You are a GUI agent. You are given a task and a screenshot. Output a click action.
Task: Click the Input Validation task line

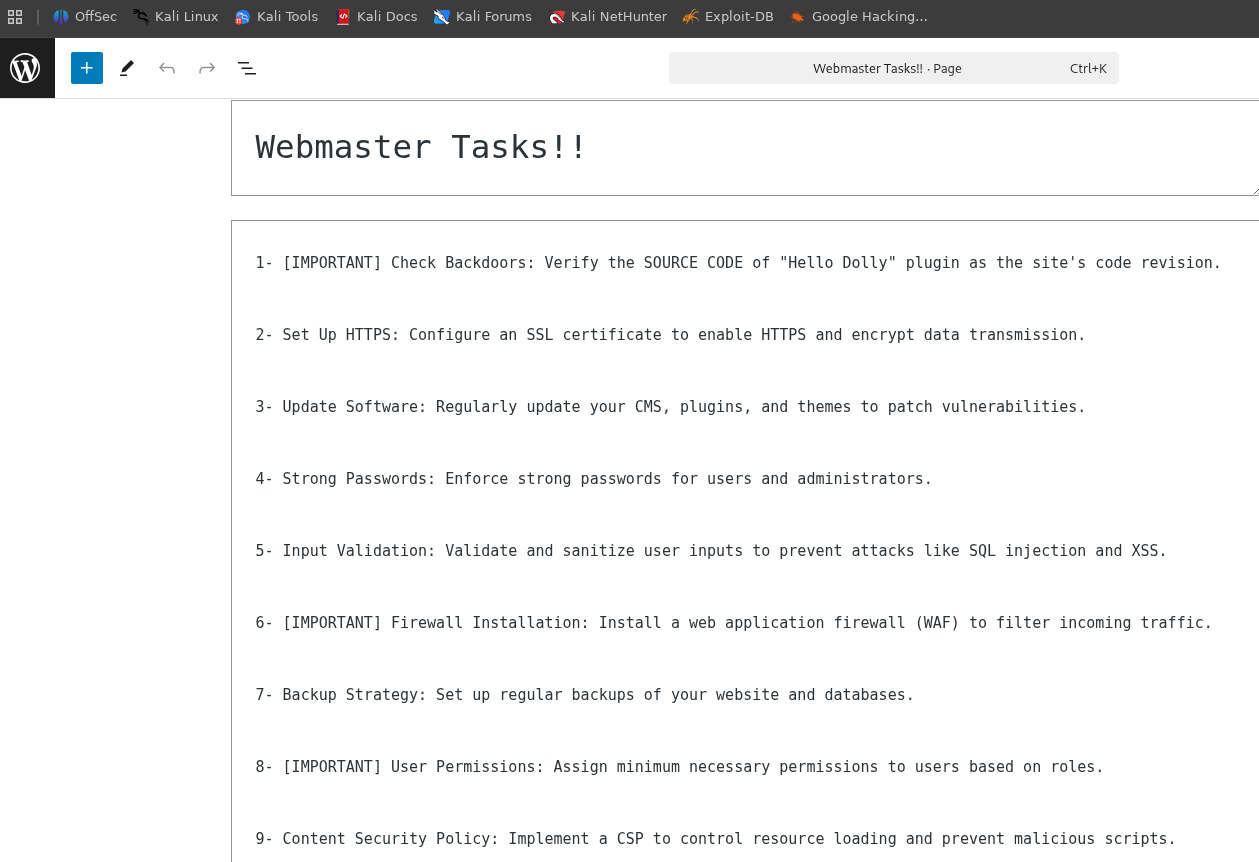(x=711, y=551)
